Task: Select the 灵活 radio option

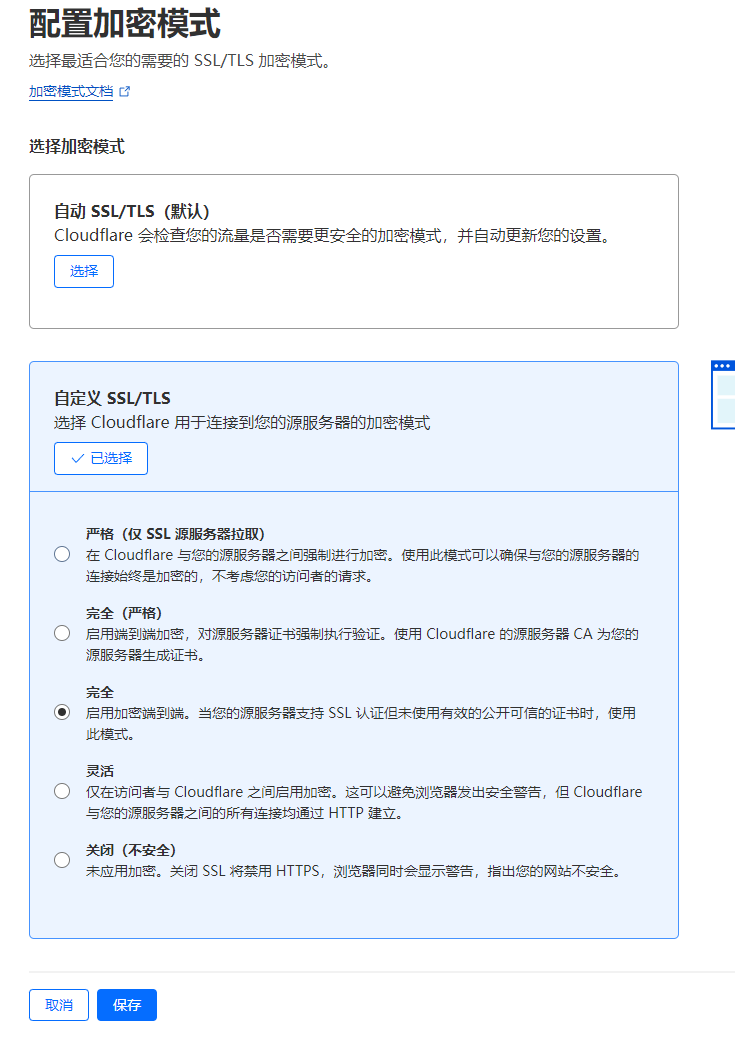Action: pyautogui.click(x=62, y=791)
